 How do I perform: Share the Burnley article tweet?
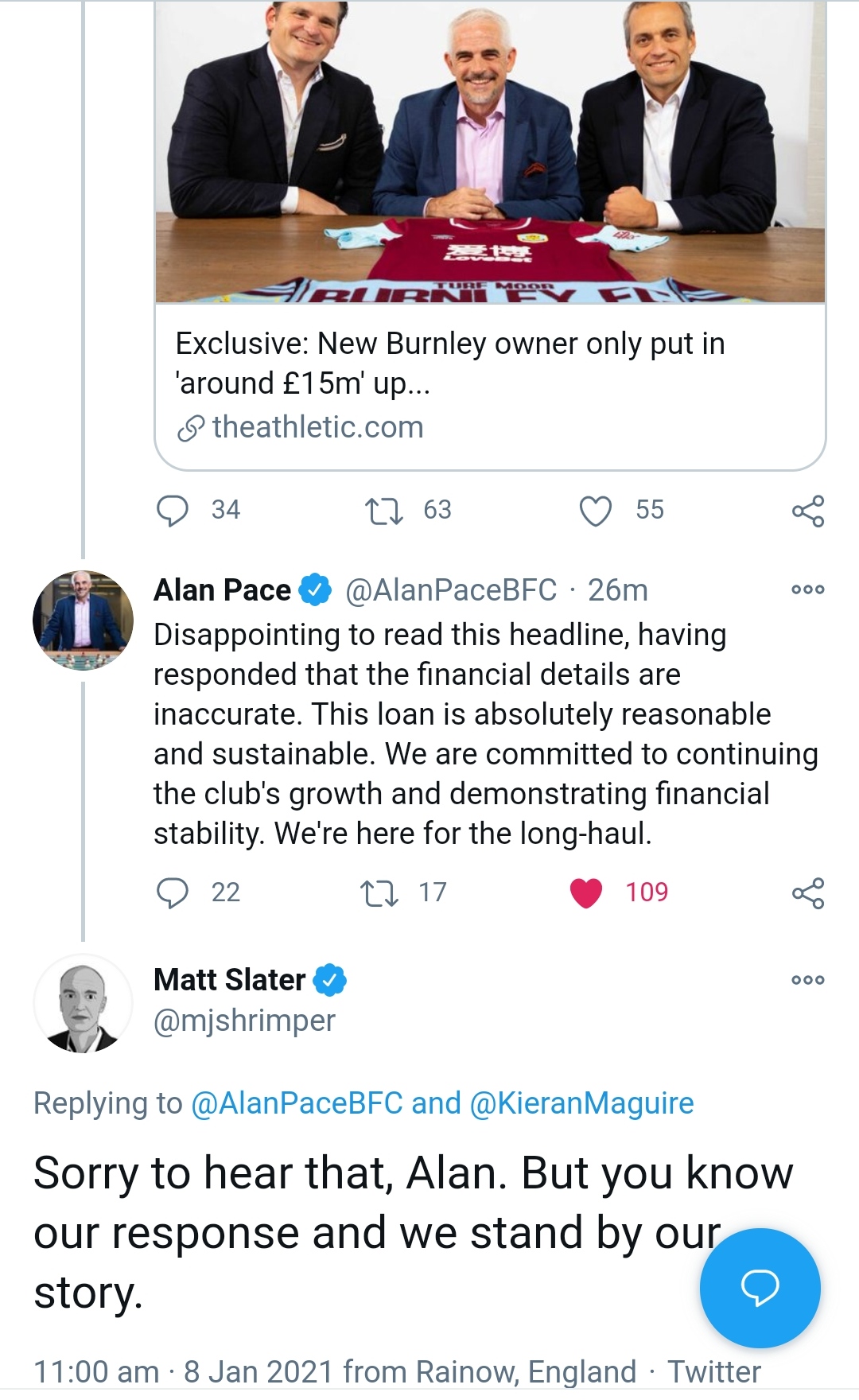coord(808,511)
